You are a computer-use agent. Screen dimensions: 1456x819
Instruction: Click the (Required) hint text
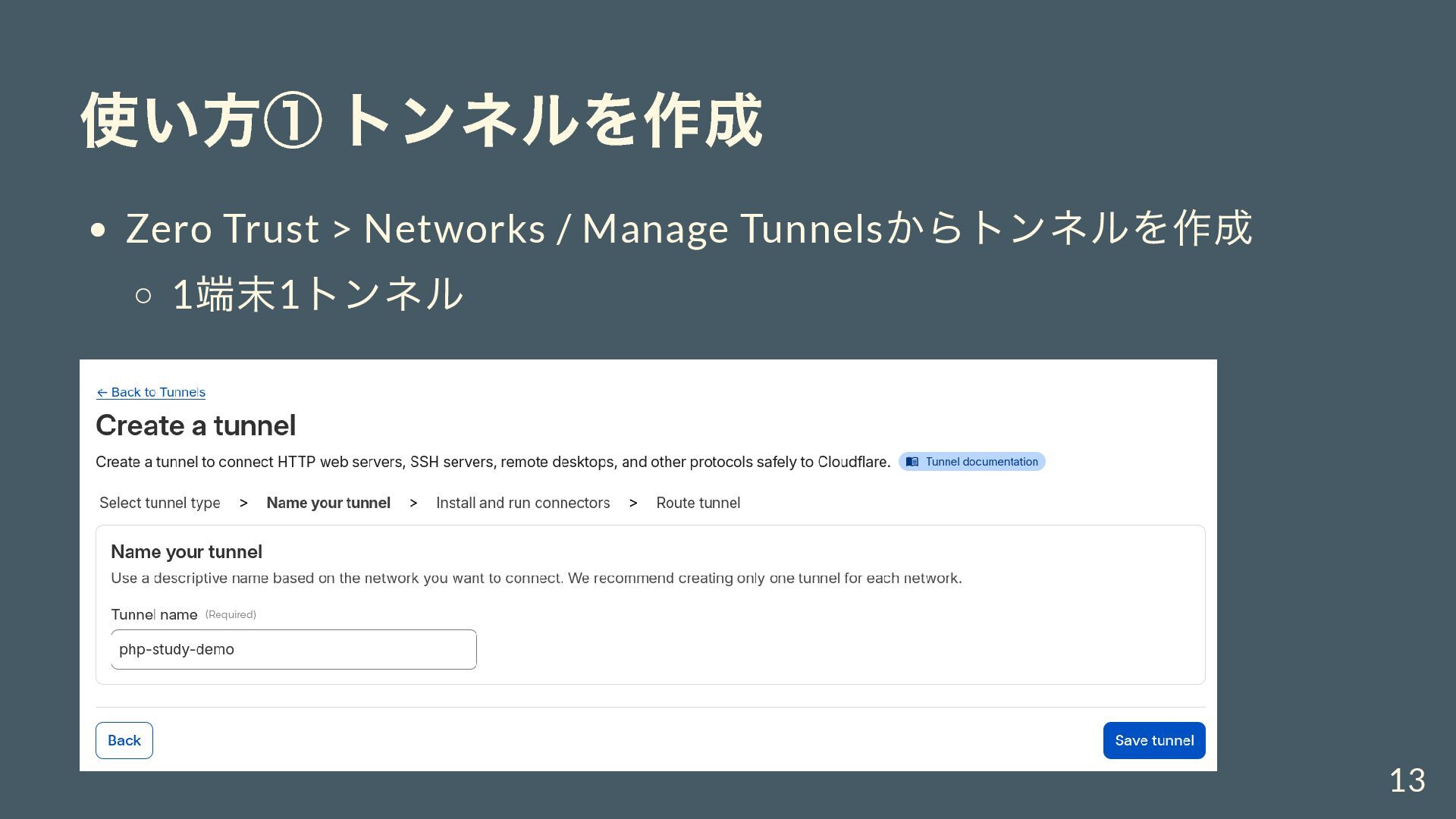pos(231,614)
